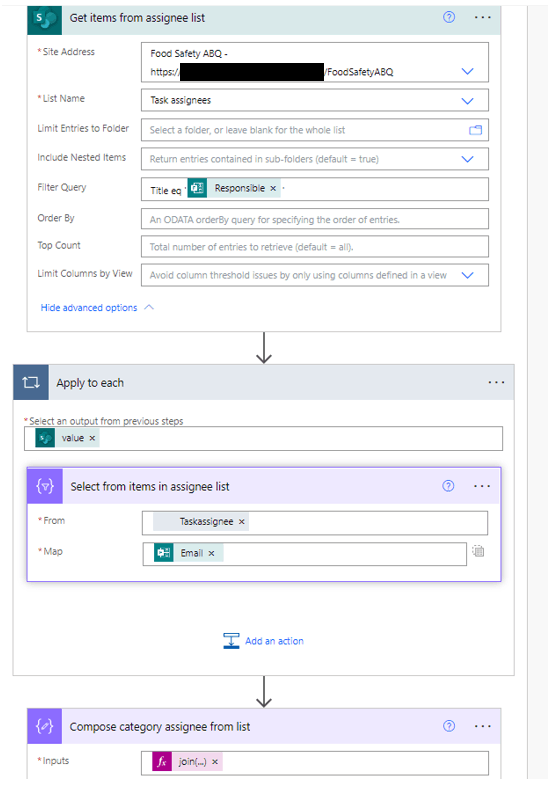
Task: Click the value token's SharePoint icon
Action: 45,438
